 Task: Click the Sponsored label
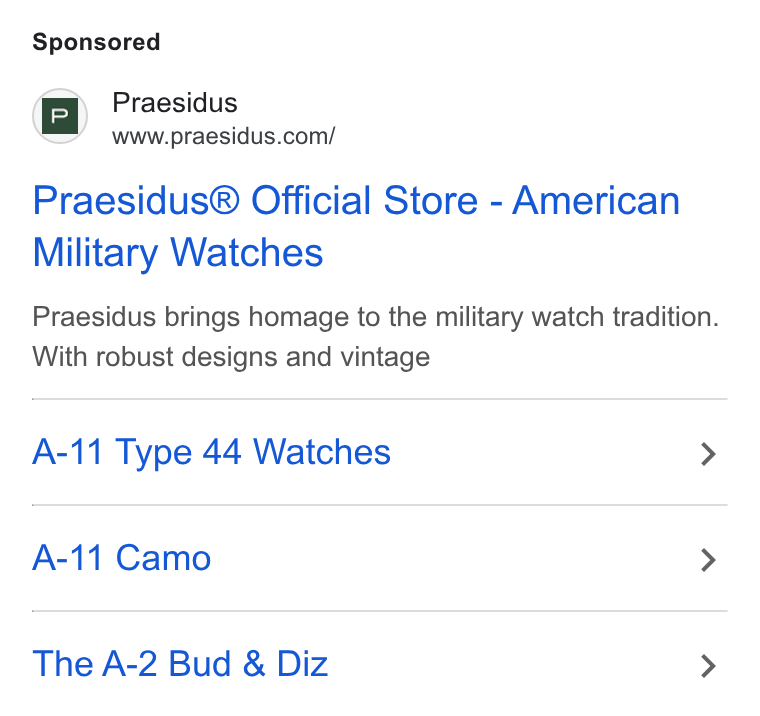coord(96,42)
